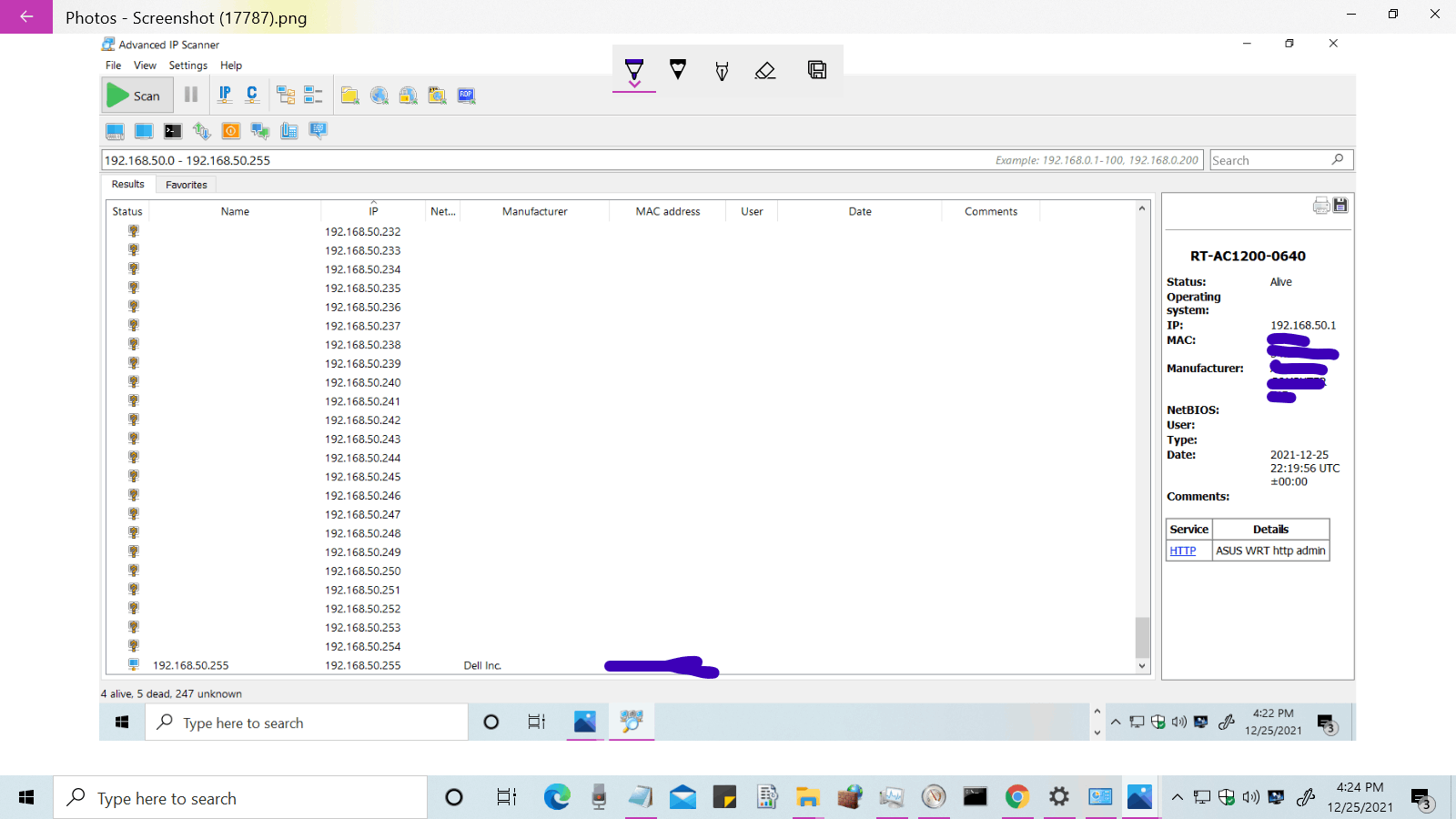Open the Help menu
Image resolution: width=1456 pixels, height=819 pixels.
tap(231, 66)
